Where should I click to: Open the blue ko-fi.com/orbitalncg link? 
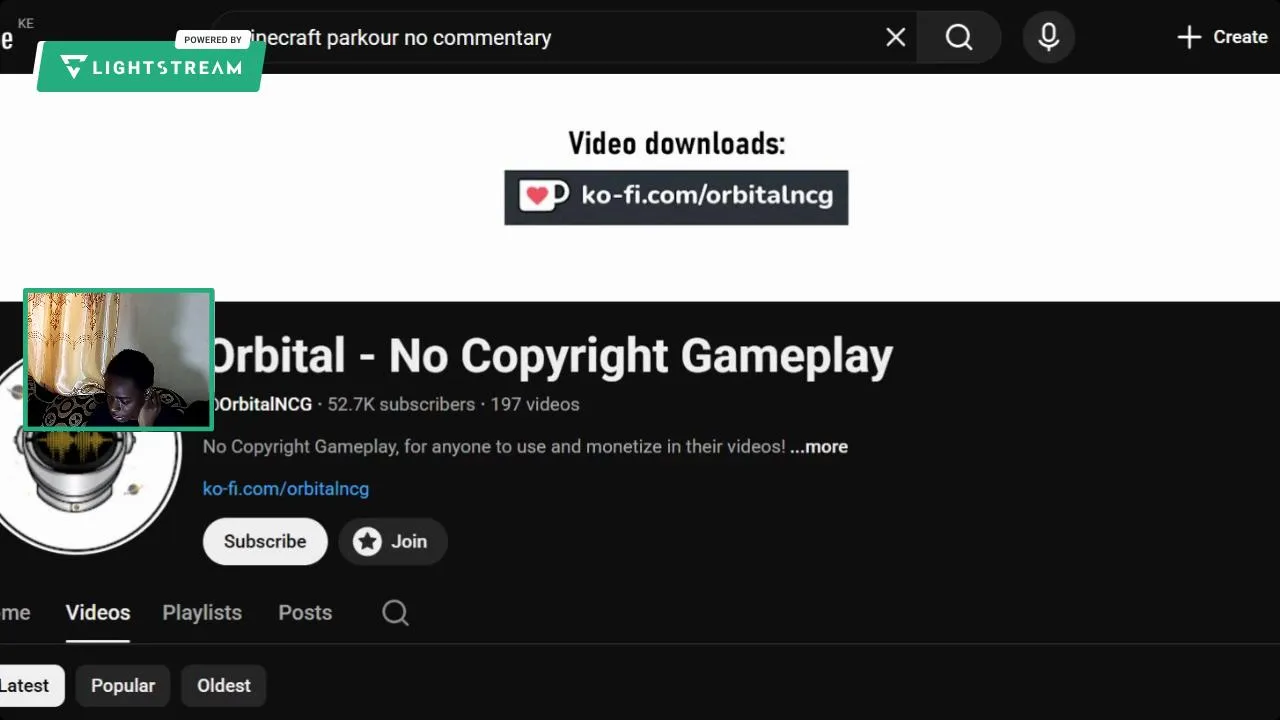click(x=286, y=488)
